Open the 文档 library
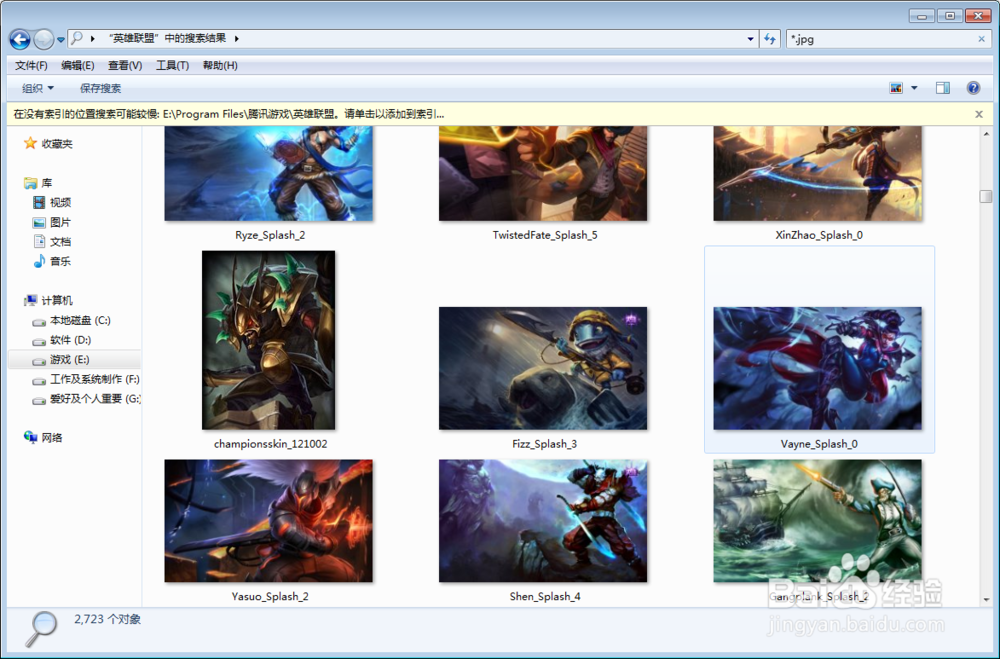This screenshot has width=1000, height=659. tap(52, 241)
